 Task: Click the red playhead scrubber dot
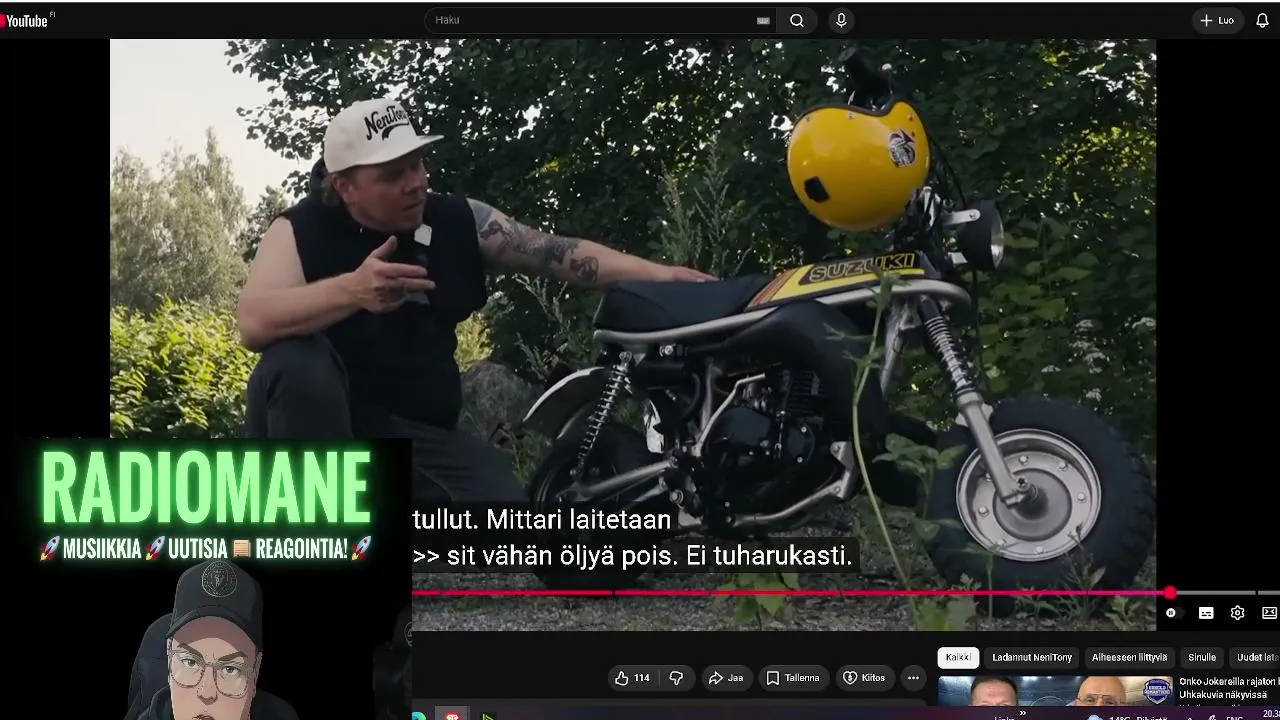click(x=1170, y=593)
